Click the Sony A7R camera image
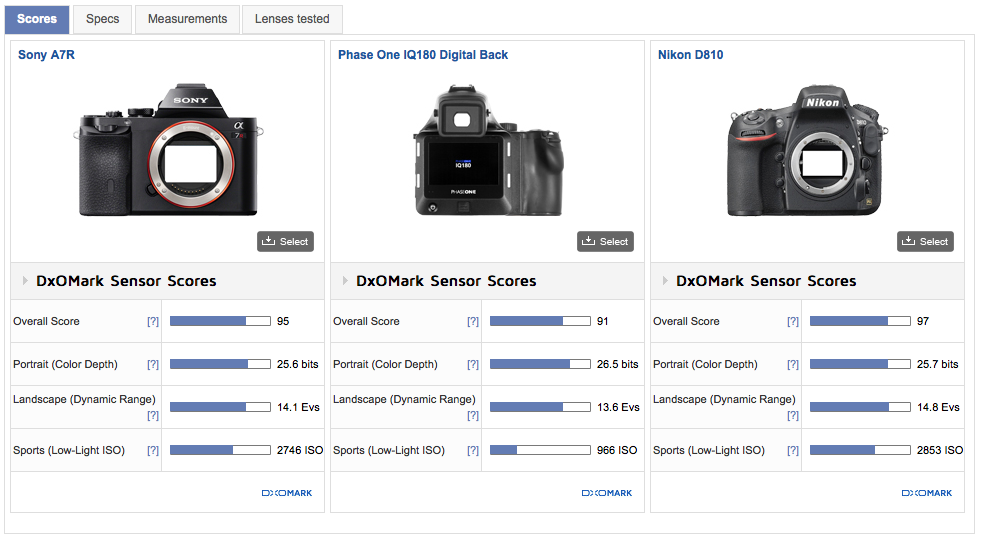983x540 pixels. (x=168, y=151)
